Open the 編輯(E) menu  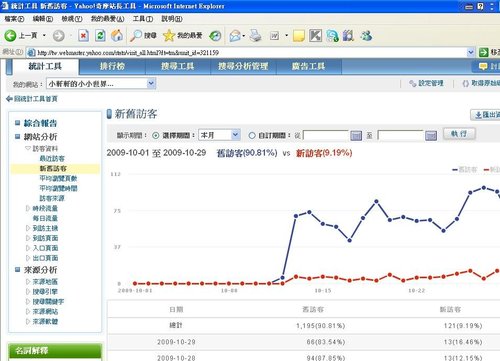(43, 19)
